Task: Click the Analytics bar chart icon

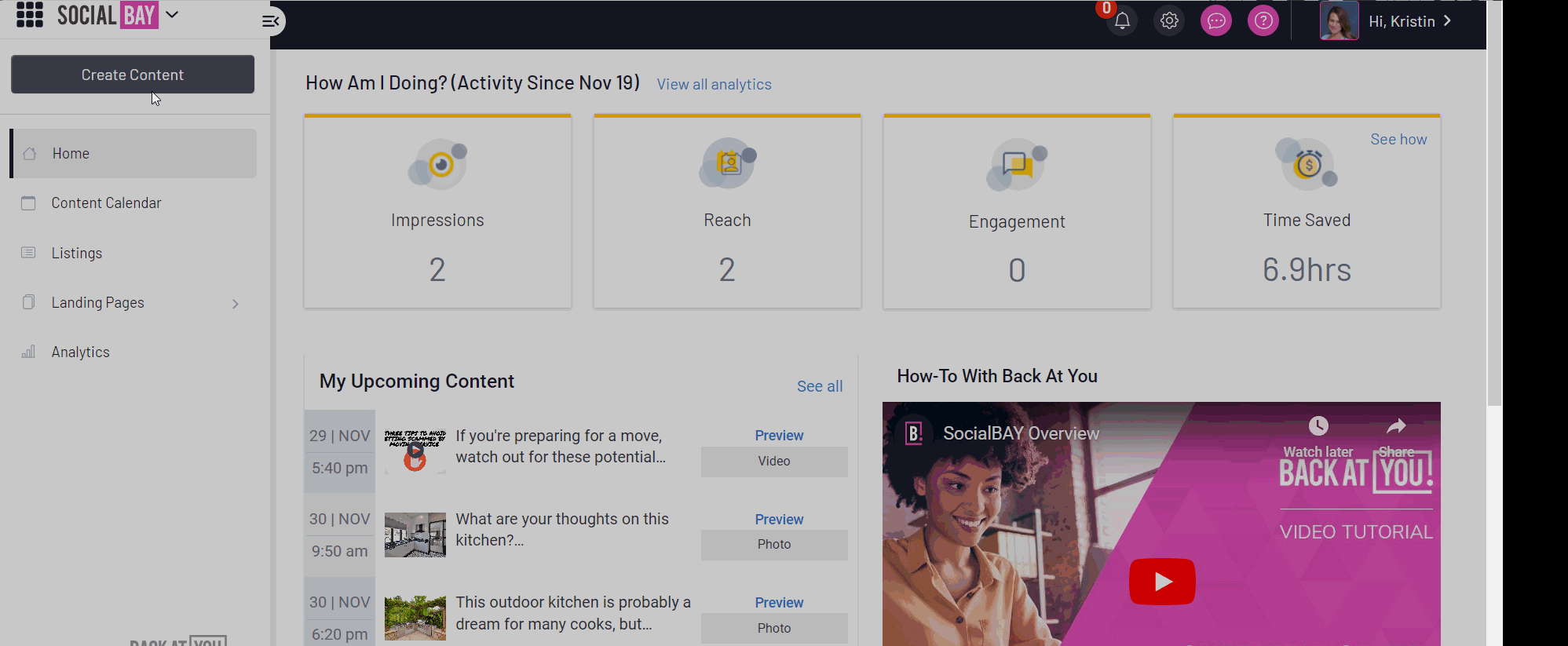Action: pyautogui.click(x=28, y=352)
